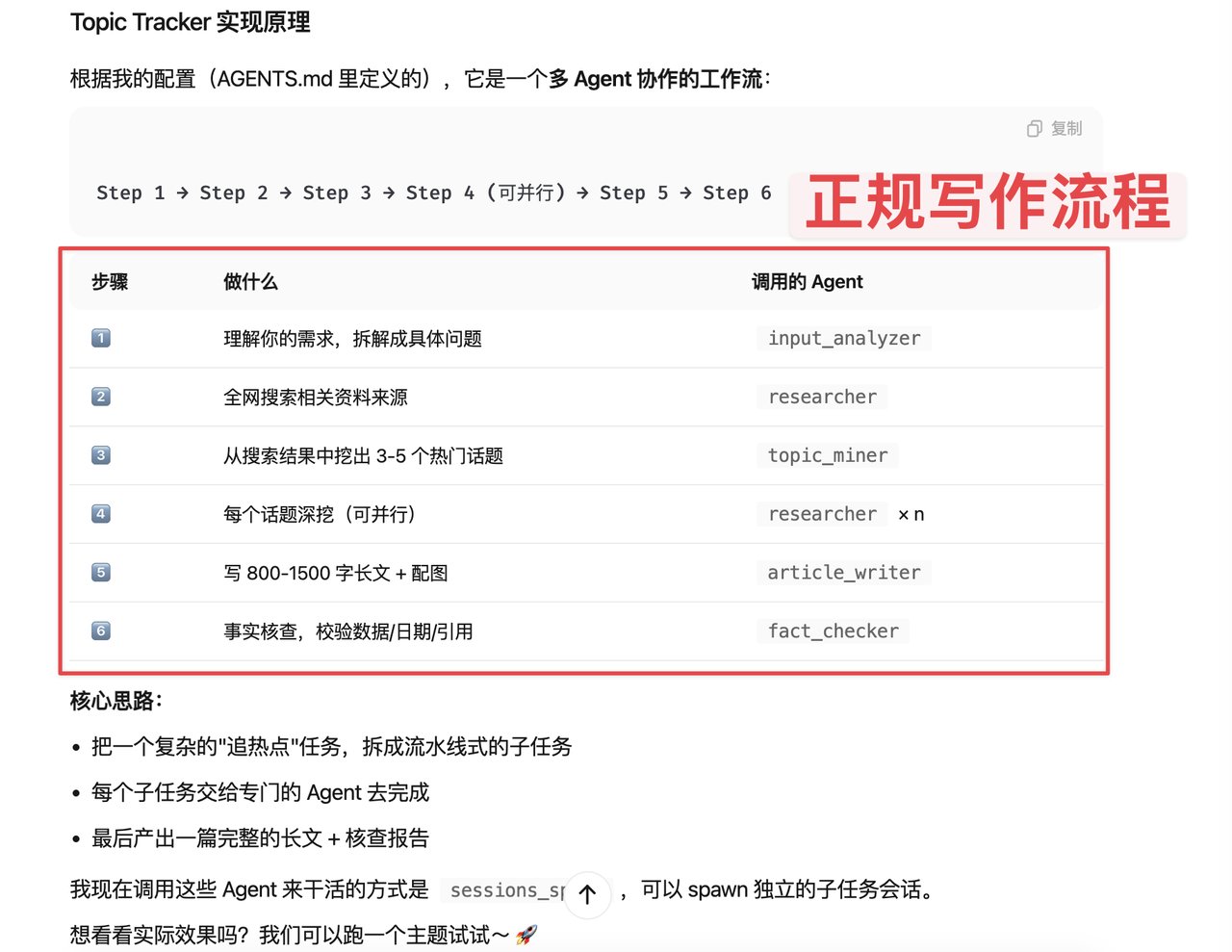
Task: Click step number 5 icon in table
Action: pyautogui.click(x=101, y=573)
